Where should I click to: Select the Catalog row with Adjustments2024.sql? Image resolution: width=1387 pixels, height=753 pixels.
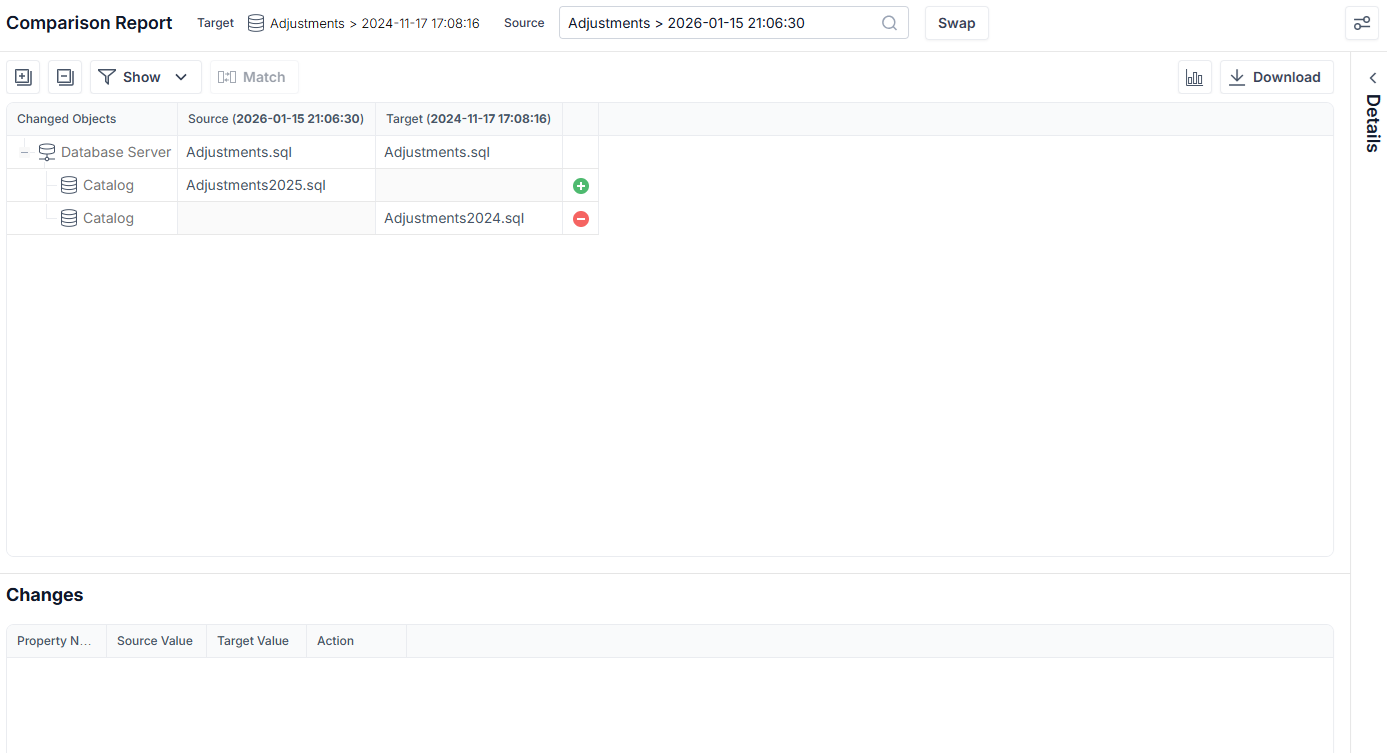click(x=302, y=218)
